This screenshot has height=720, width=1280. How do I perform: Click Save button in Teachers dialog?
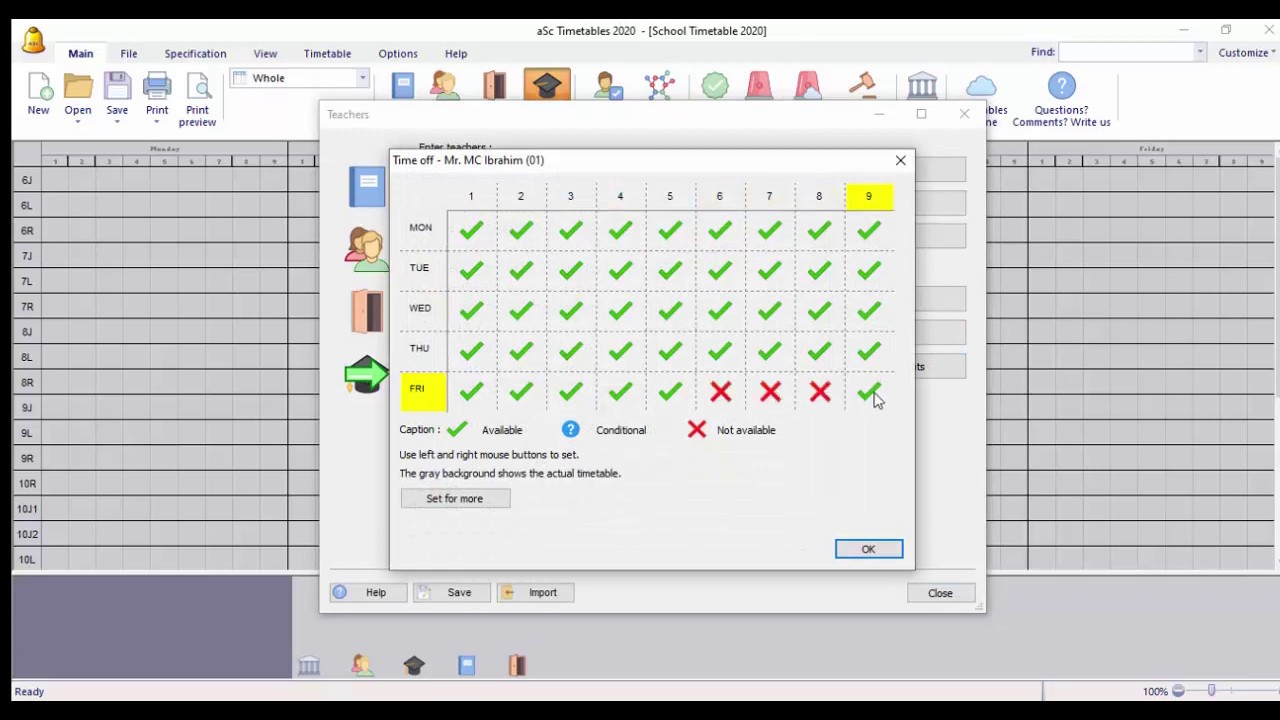(452, 593)
